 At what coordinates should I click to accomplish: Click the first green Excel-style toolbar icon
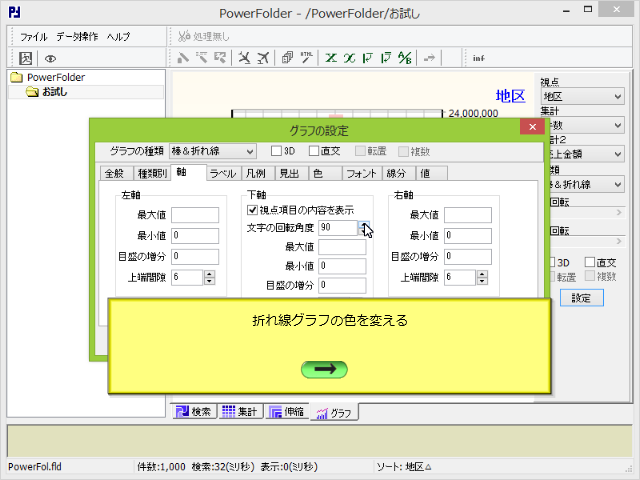(331, 58)
